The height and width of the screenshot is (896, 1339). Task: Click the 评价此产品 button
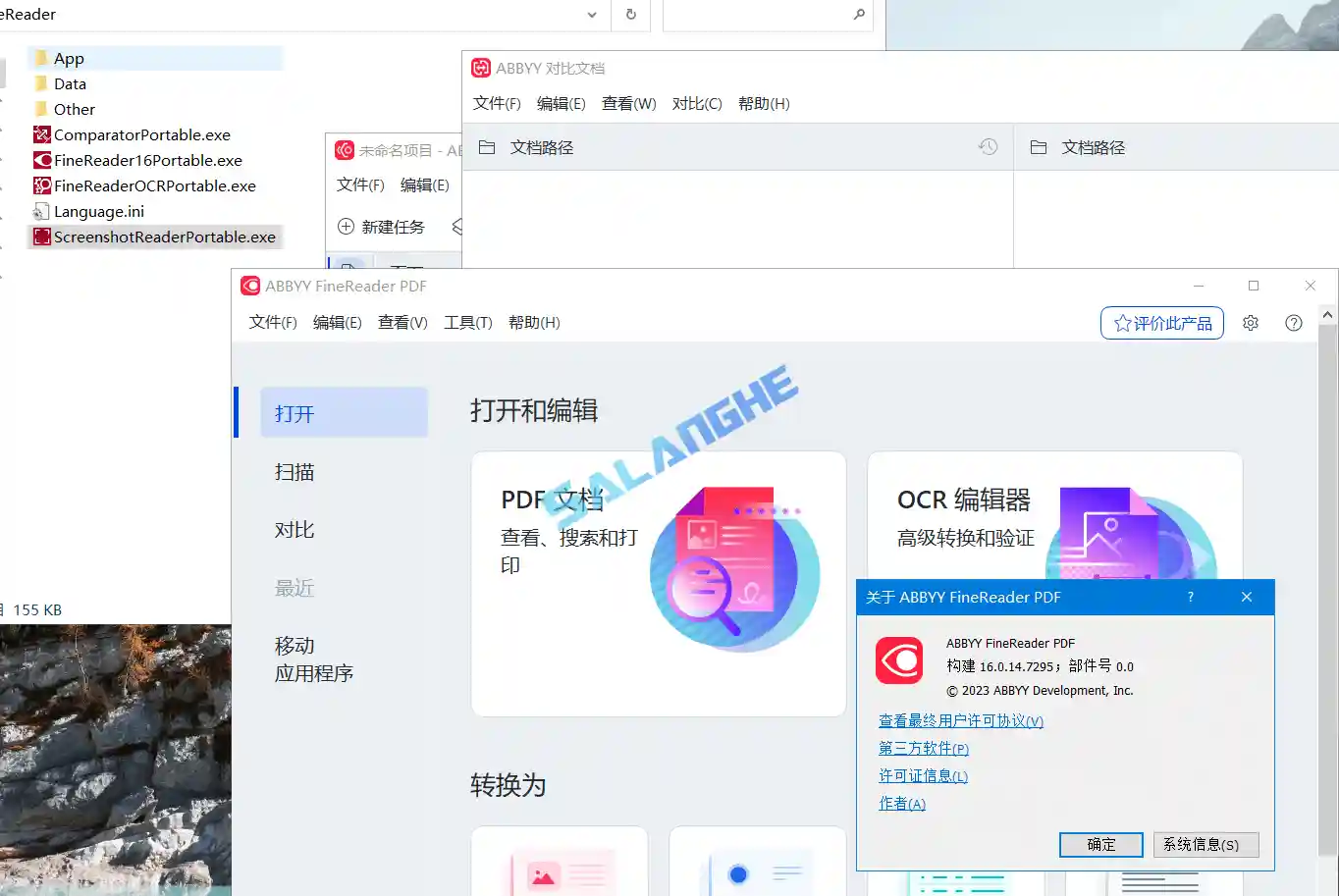(x=1162, y=323)
